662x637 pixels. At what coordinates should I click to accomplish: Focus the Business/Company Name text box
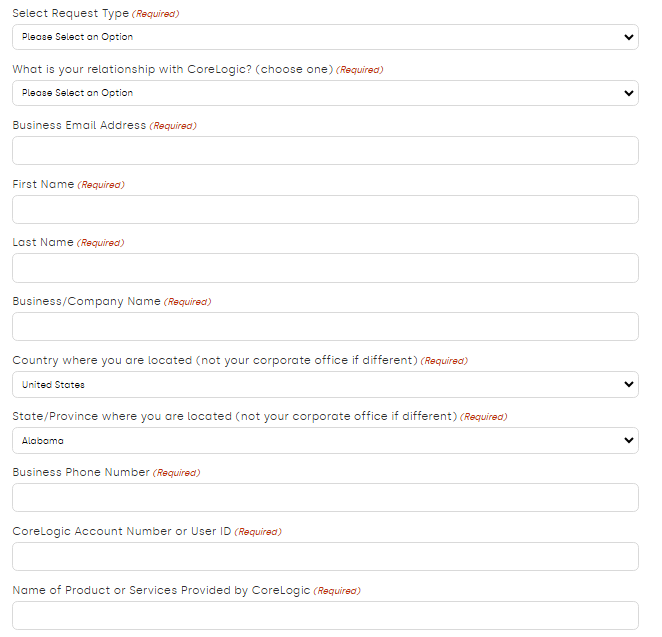pyautogui.click(x=325, y=327)
